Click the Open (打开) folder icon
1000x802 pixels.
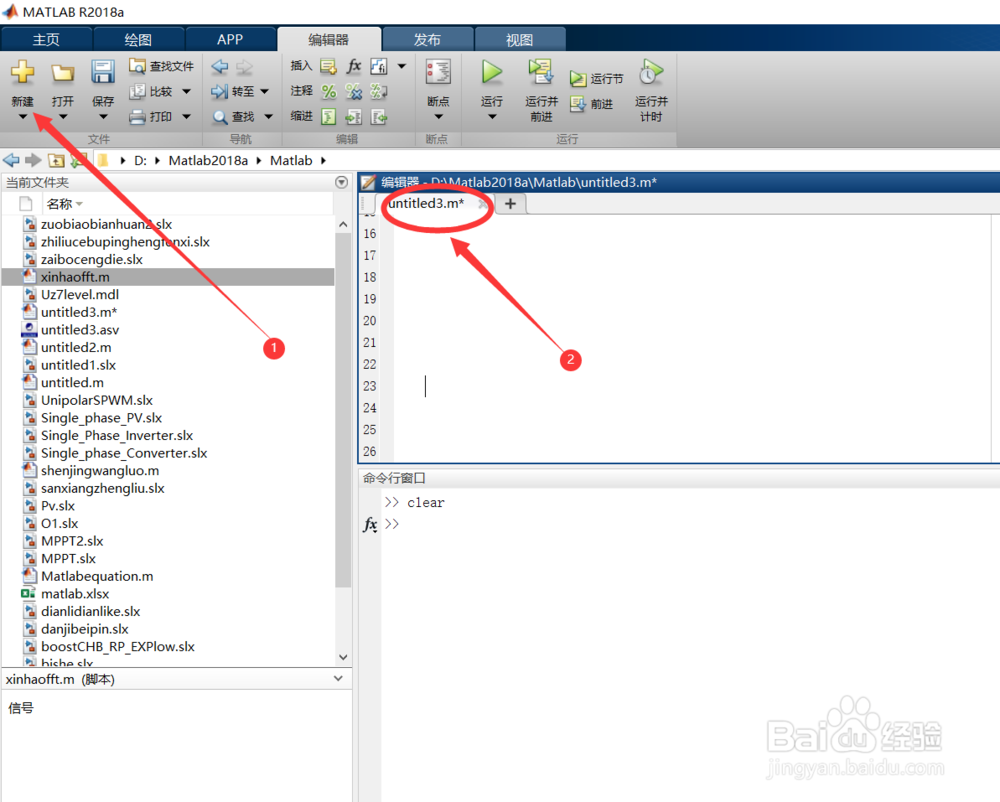(62, 73)
